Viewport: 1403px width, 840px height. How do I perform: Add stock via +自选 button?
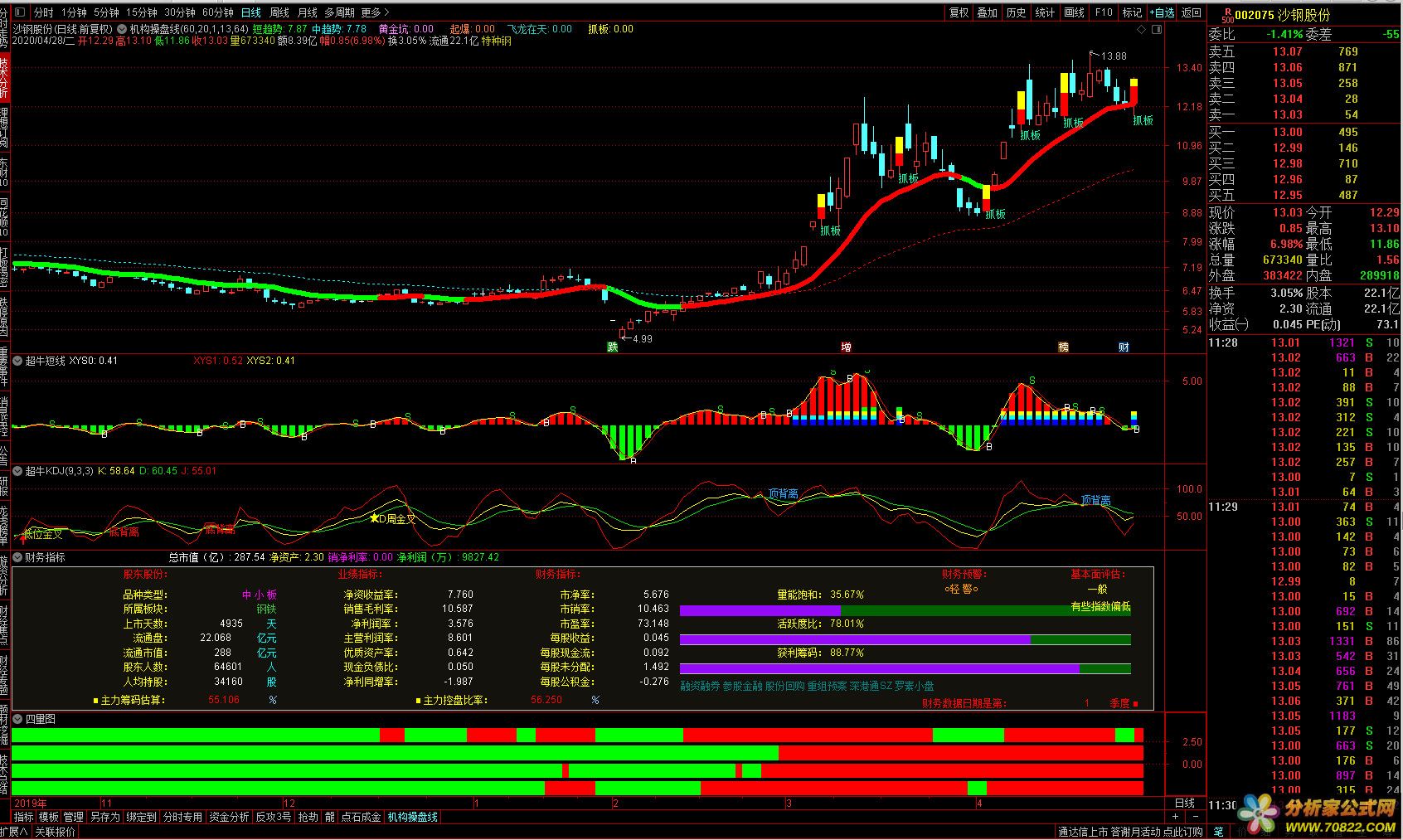tap(1162, 12)
